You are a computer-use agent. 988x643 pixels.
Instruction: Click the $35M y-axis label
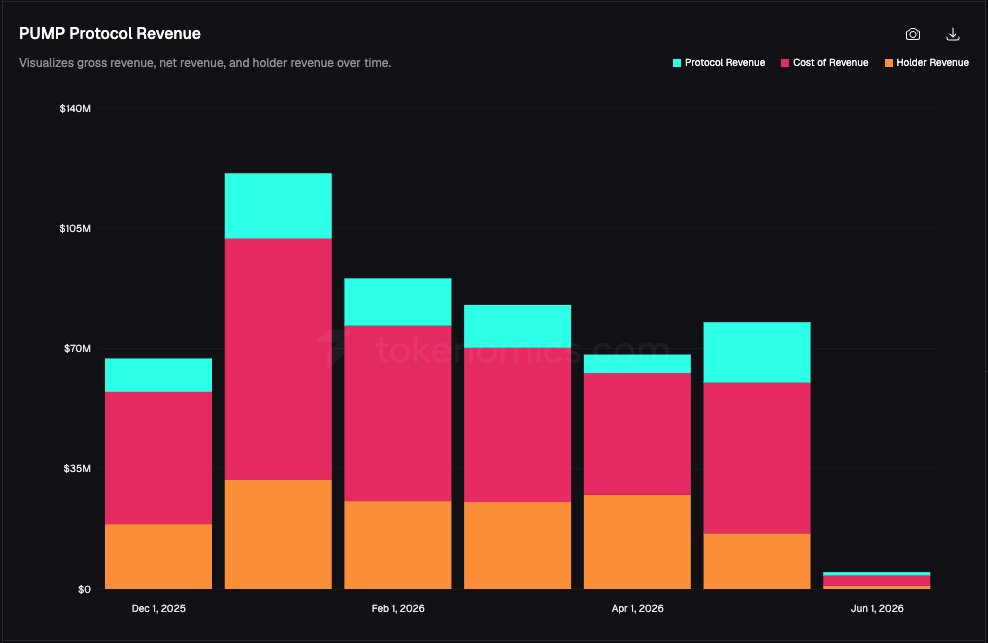pos(77,468)
